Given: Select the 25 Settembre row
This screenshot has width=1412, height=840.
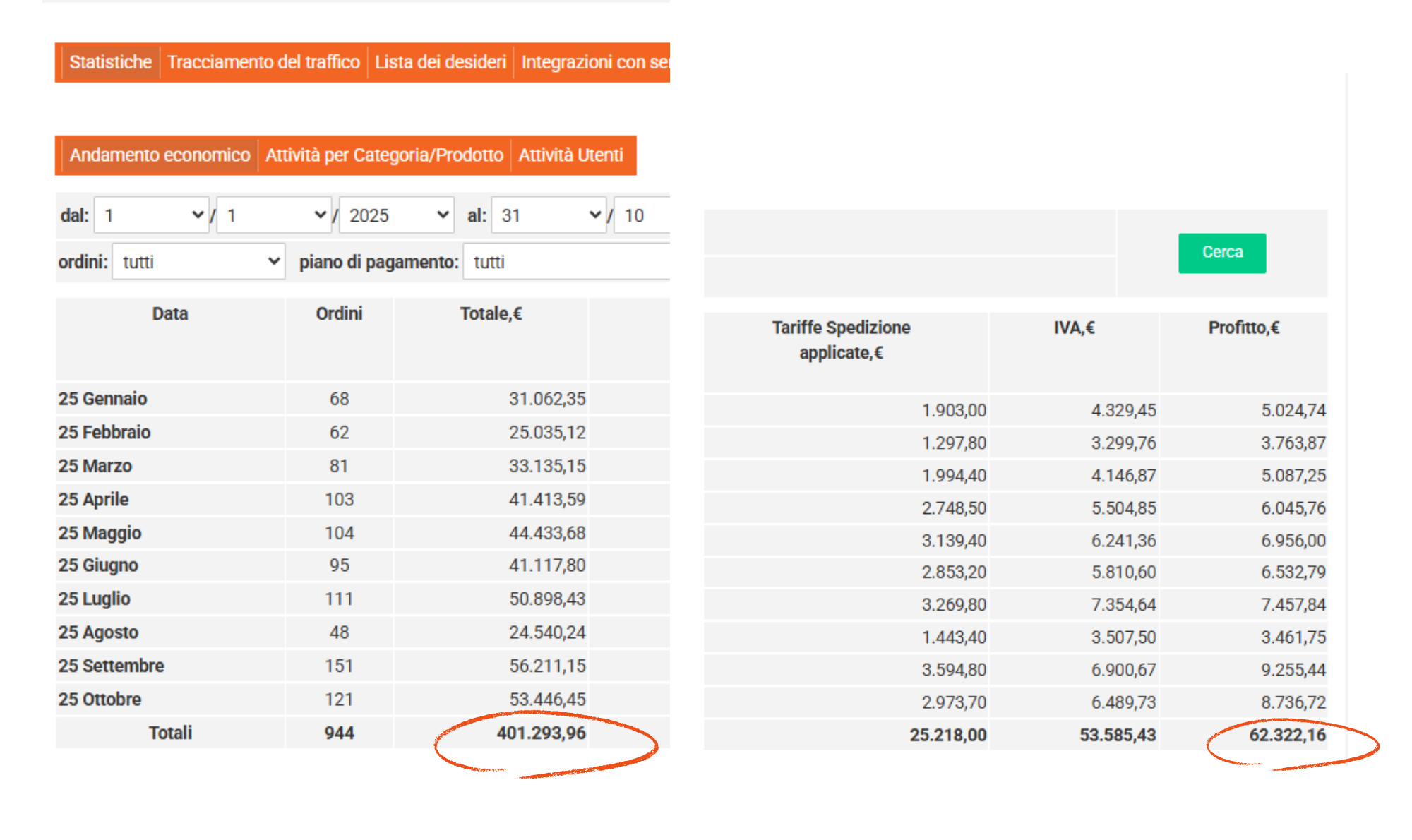Looking at the screenshot, I should point(112,666).
